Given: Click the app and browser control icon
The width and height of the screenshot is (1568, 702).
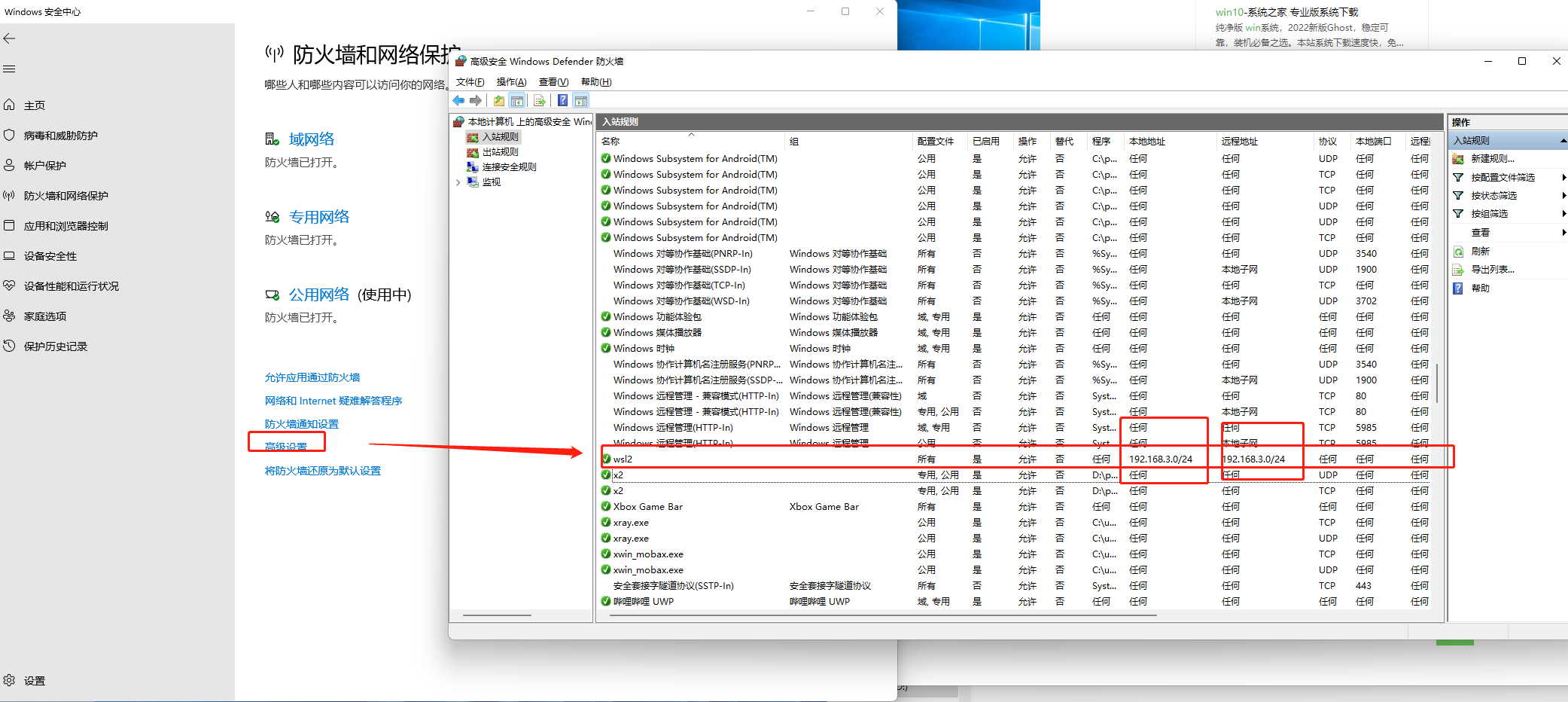Looking at the screenshot, I should click(x=9, y=225).
